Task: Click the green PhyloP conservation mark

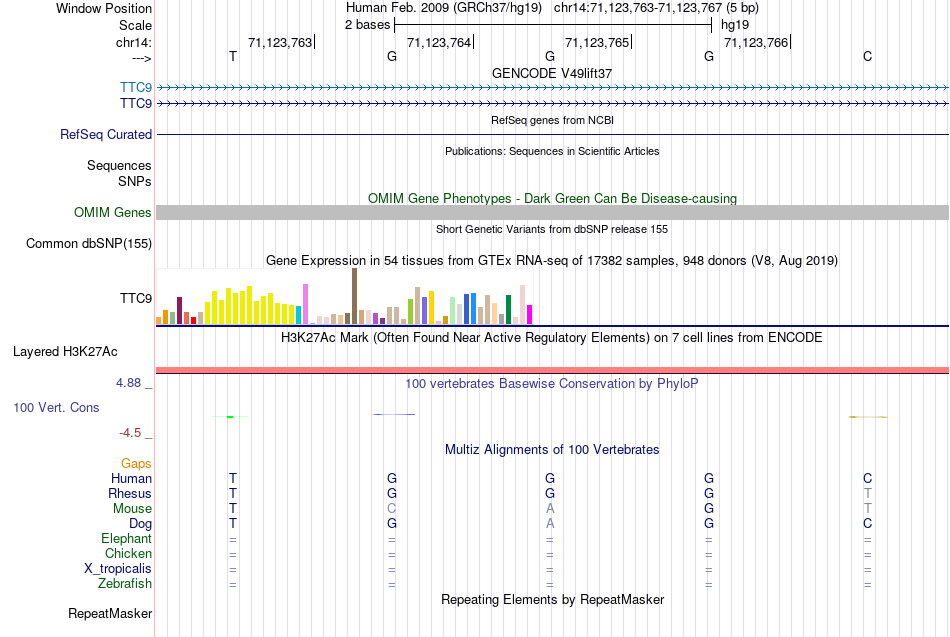Action: click(x=230, y=416)
